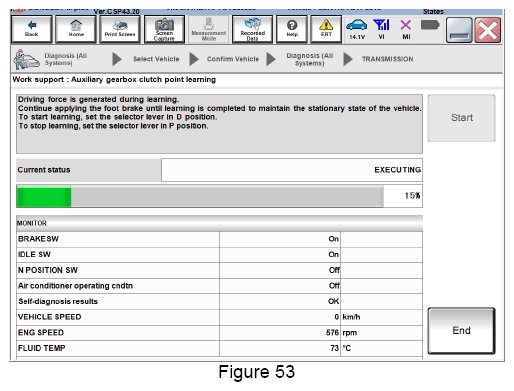Click the dark battery status icon
This screenshot has height=391, width=514.
click(x=430, y=25)
